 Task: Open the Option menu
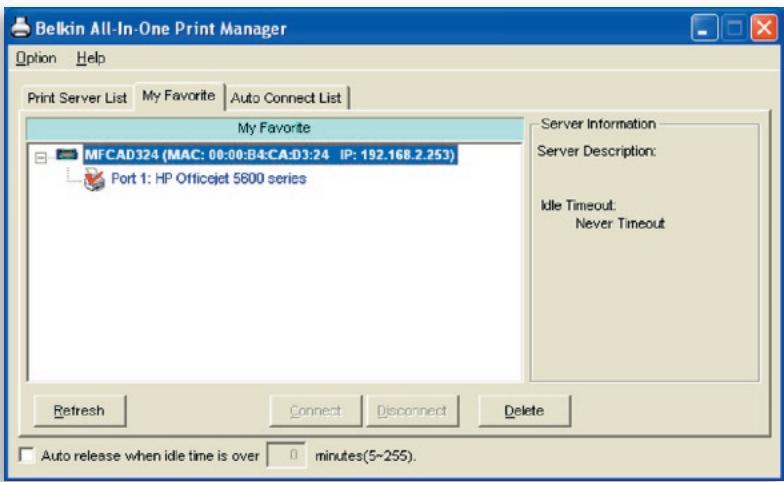[x=36, y=58]
